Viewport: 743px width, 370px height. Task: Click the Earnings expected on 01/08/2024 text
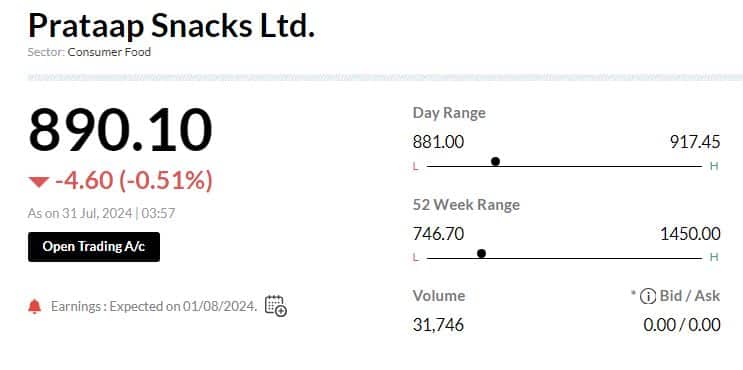154,307
